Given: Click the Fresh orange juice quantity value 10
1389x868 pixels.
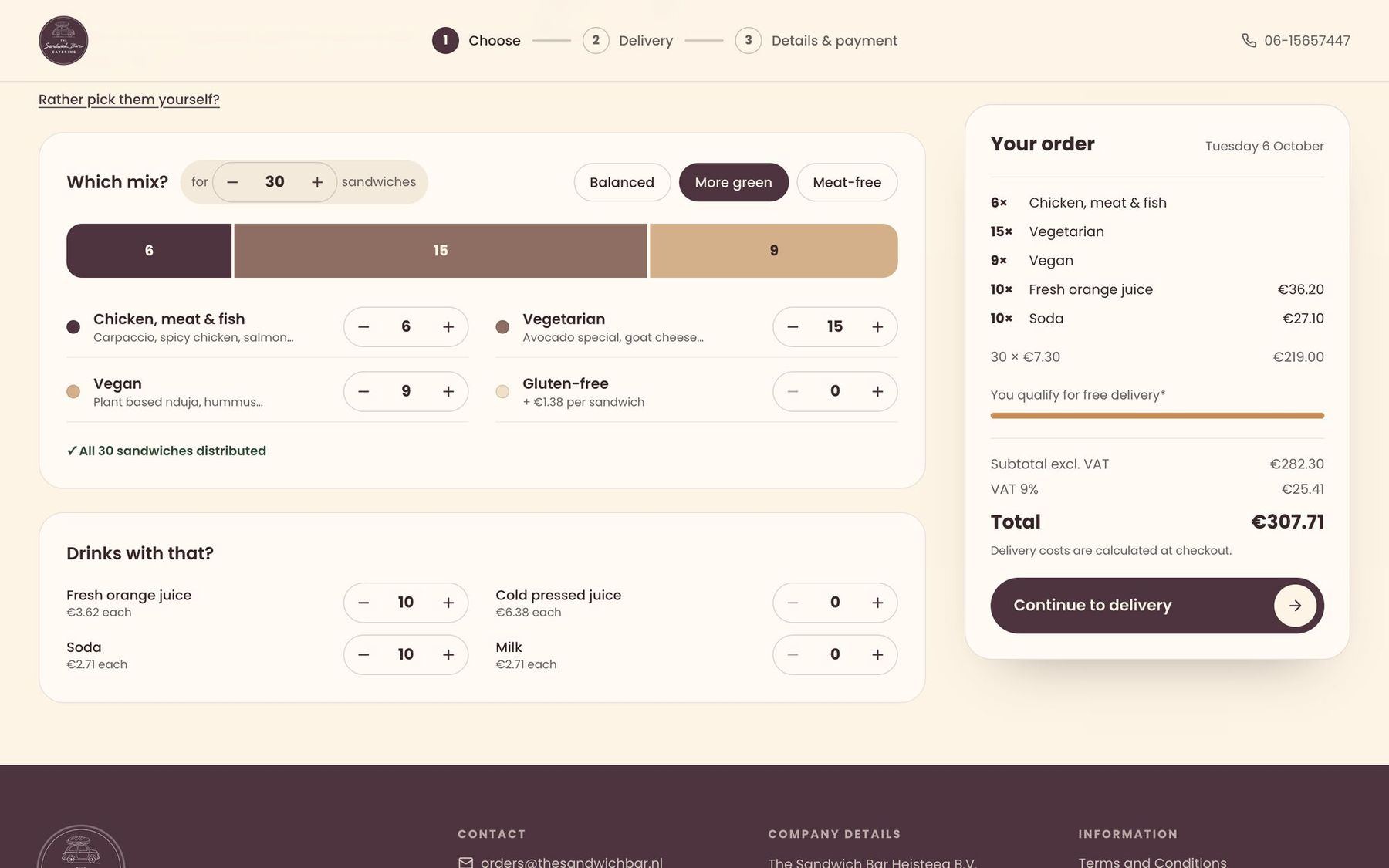Looking at the screenshot, I should [x=406, y=603].
